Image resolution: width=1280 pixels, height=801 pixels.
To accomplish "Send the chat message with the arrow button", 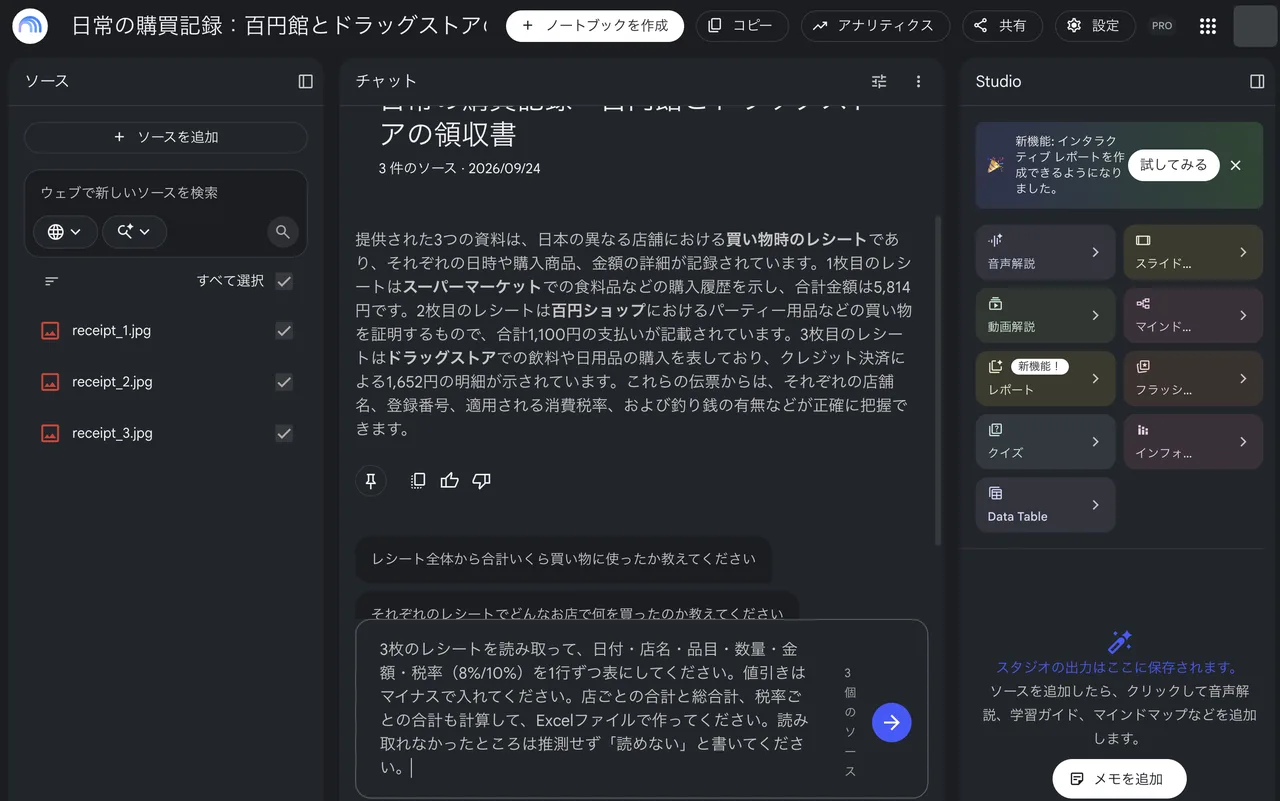I will [x=892, y=722].
